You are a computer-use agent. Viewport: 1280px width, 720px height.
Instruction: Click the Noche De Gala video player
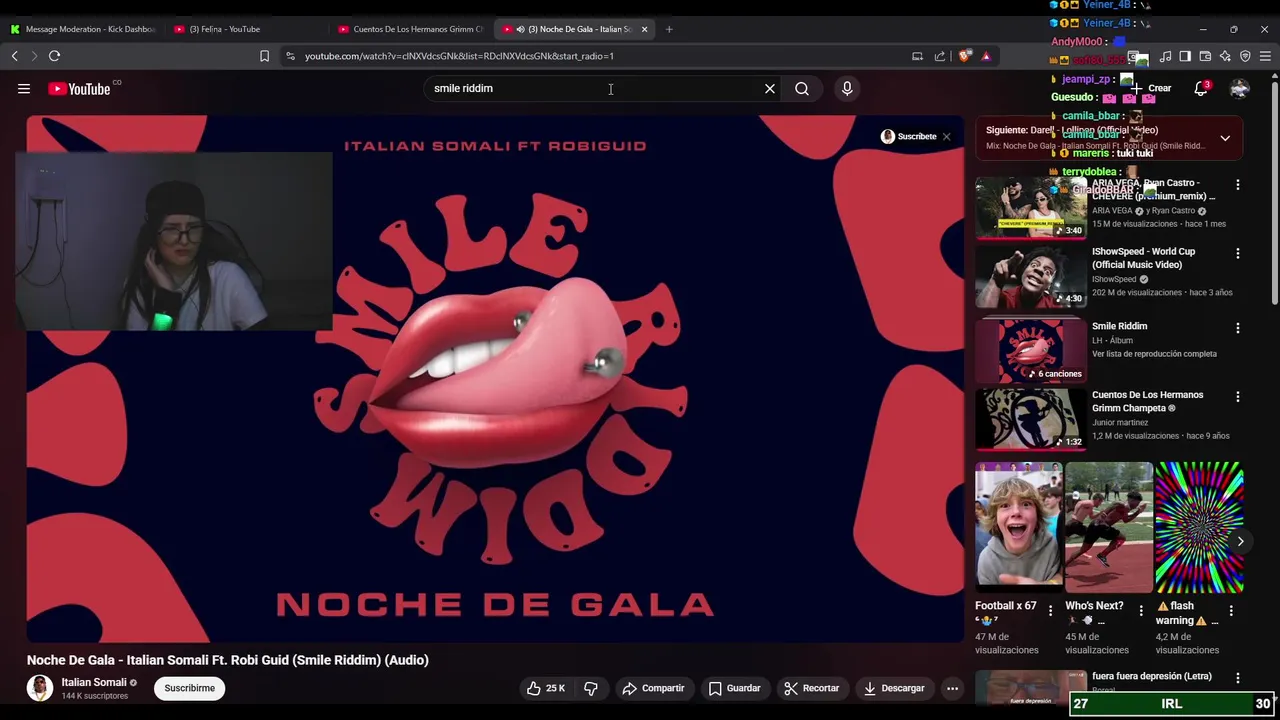click(x=495, y=379)
